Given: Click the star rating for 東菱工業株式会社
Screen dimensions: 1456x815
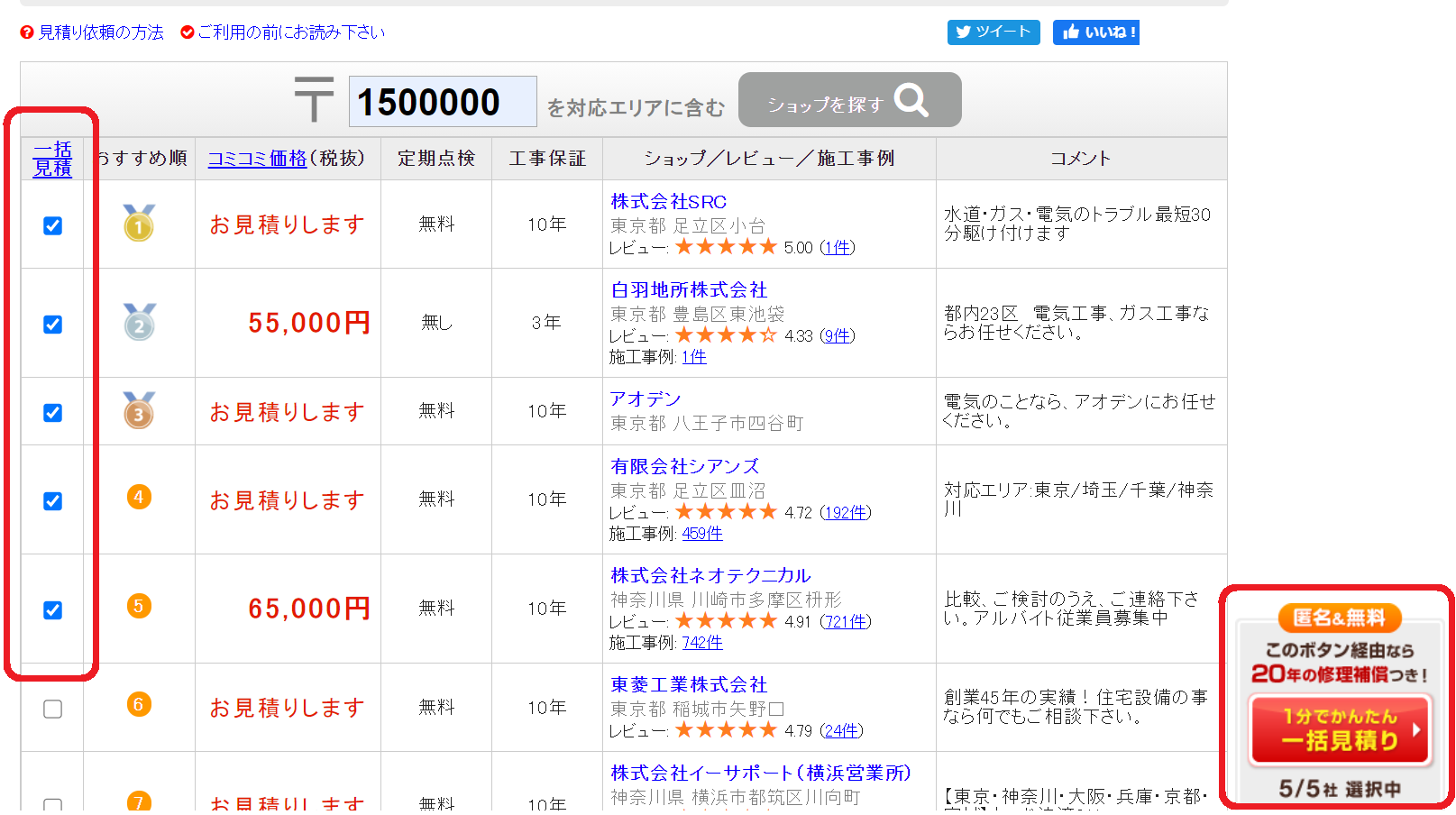Looking at the screenshot, I should click(726, 730).
